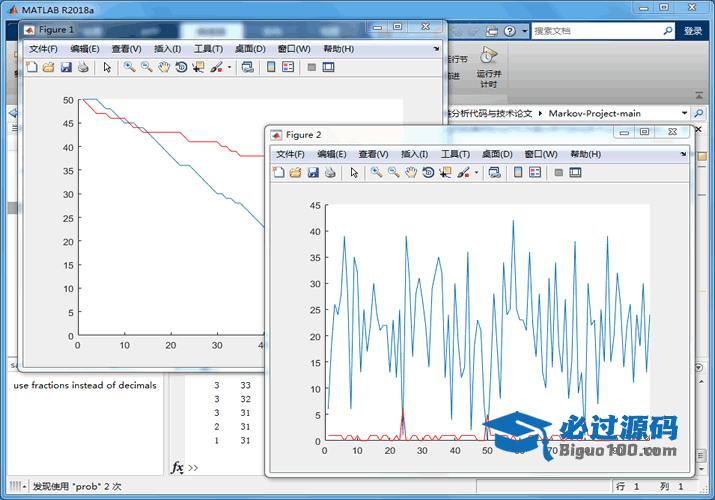
Task: Open 帮助(H) menu in Figure 2
Action: point(585,154)
